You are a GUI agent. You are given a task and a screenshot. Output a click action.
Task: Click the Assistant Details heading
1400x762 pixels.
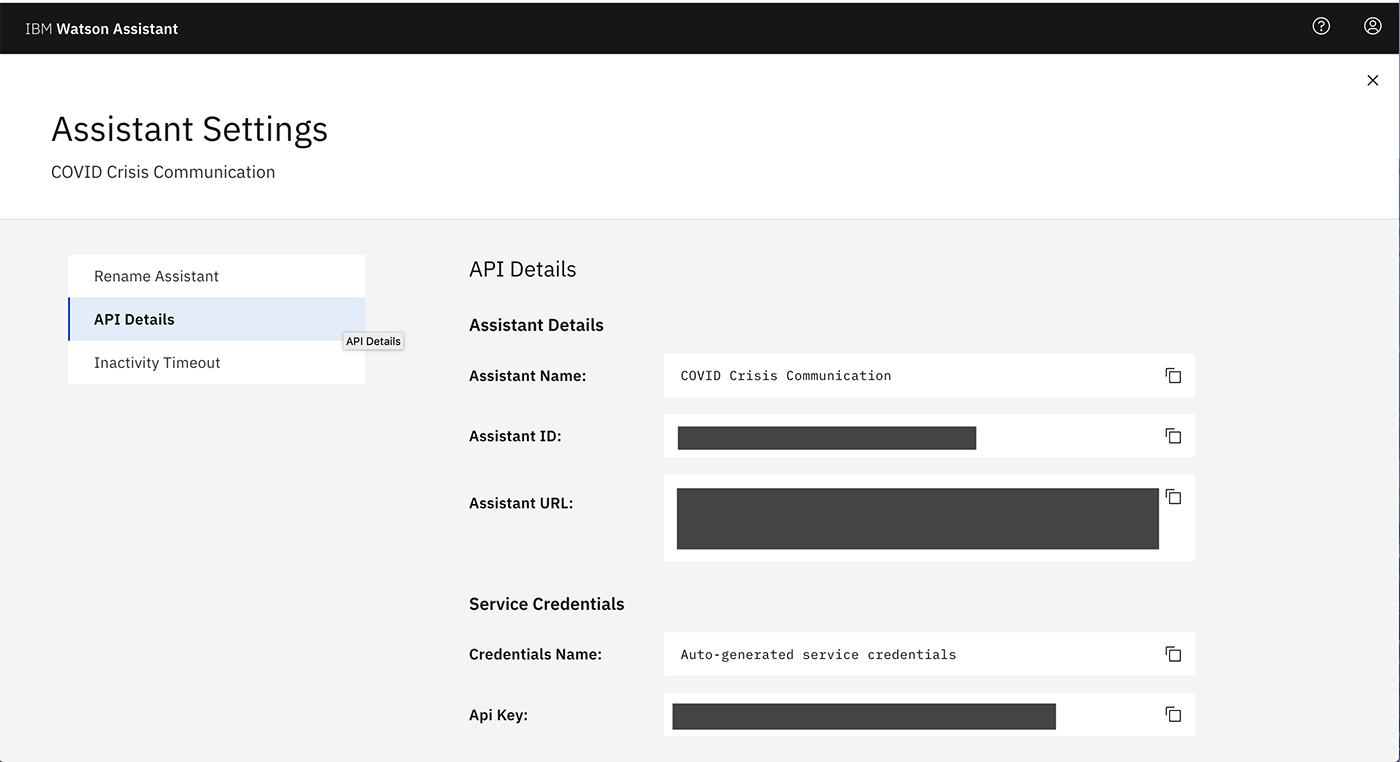536,325
